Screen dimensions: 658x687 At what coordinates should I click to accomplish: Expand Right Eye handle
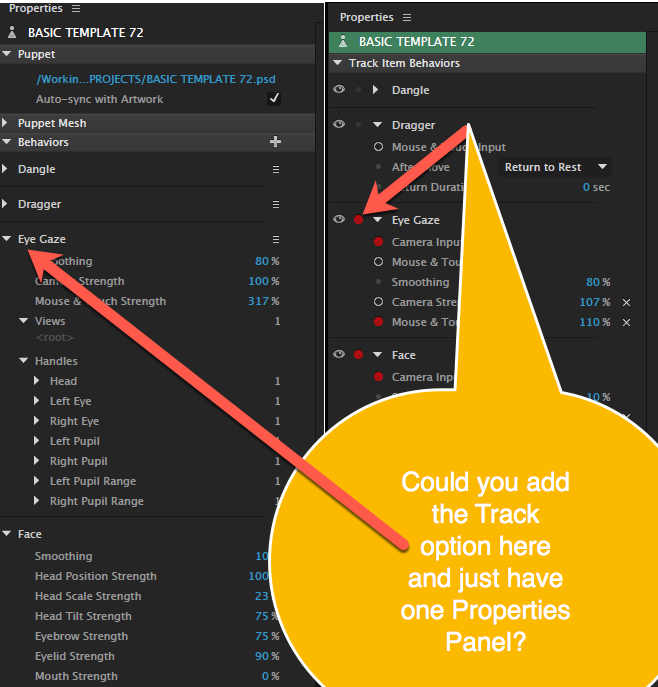(37, 421)
